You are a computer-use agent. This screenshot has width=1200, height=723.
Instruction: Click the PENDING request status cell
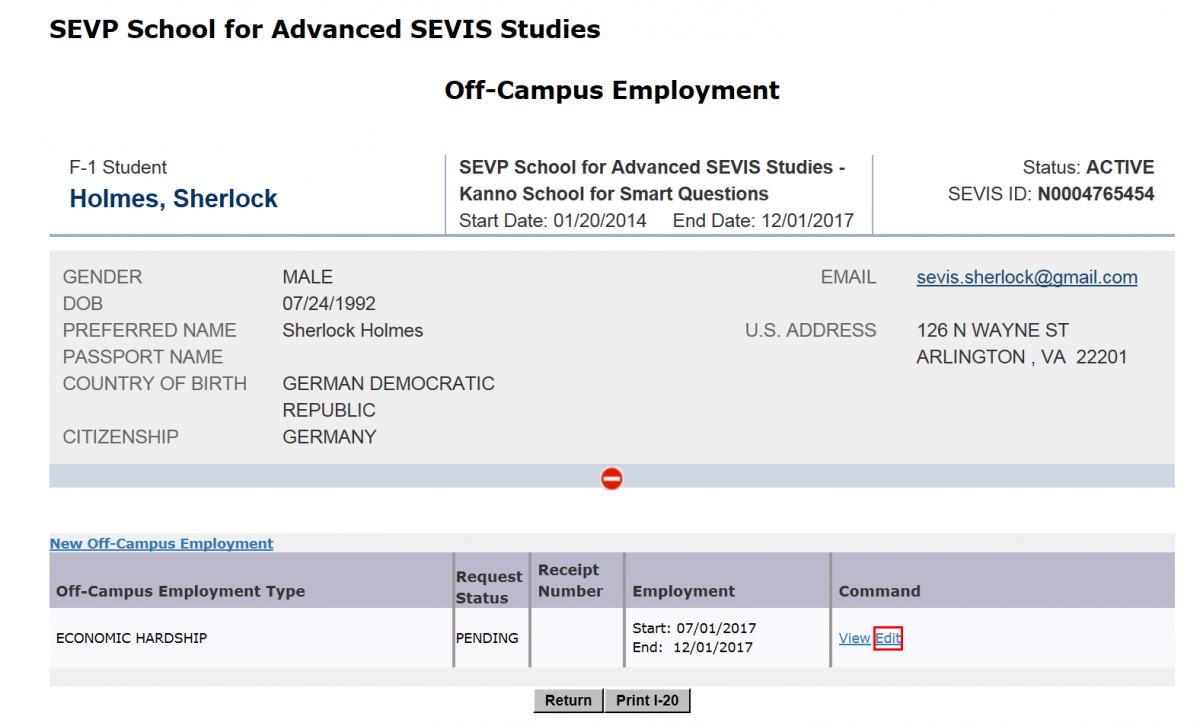(x=487, y=638)
